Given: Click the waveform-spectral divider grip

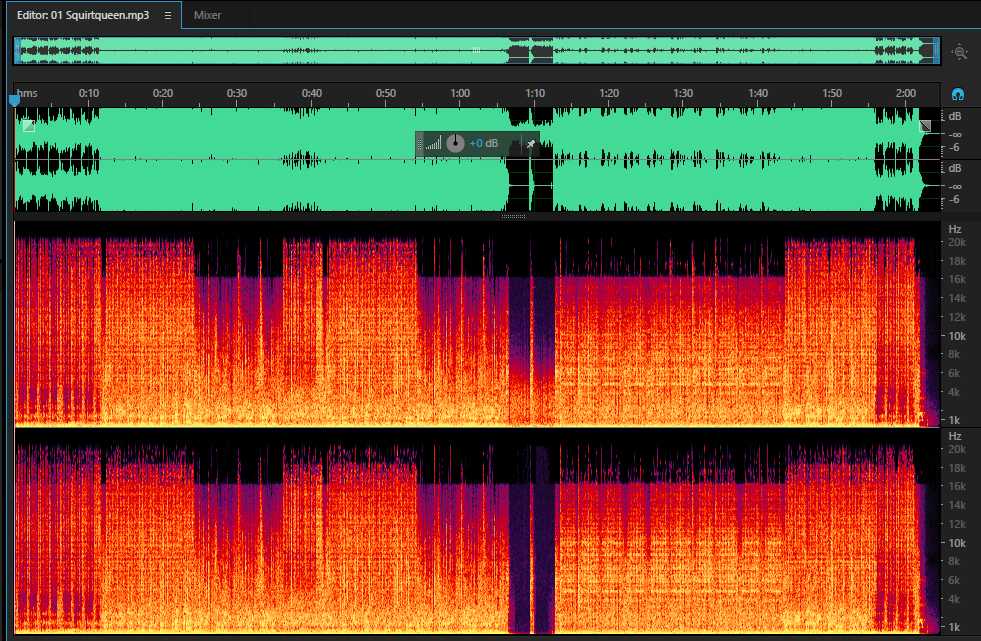Looking at the screenshot, I should pos(513,216).
